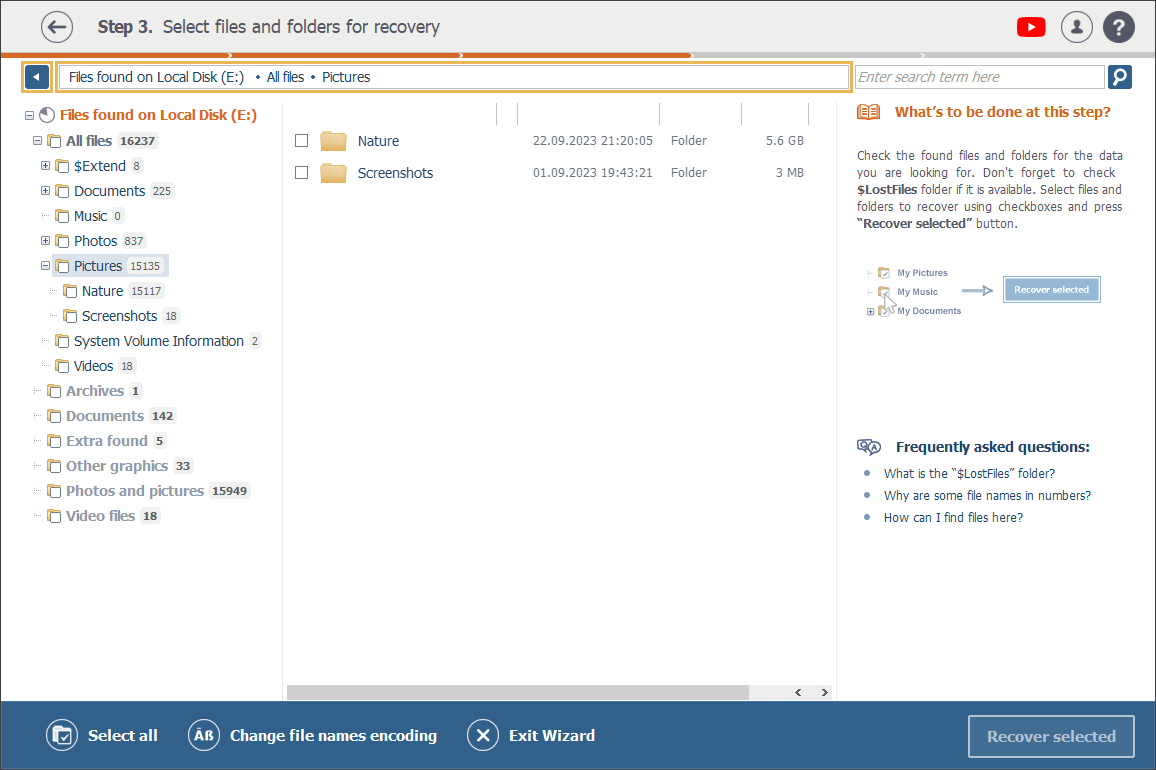Click the horizontal scrollbar right arrow
Screen dimensions: 1156x770
pos(824,692)
